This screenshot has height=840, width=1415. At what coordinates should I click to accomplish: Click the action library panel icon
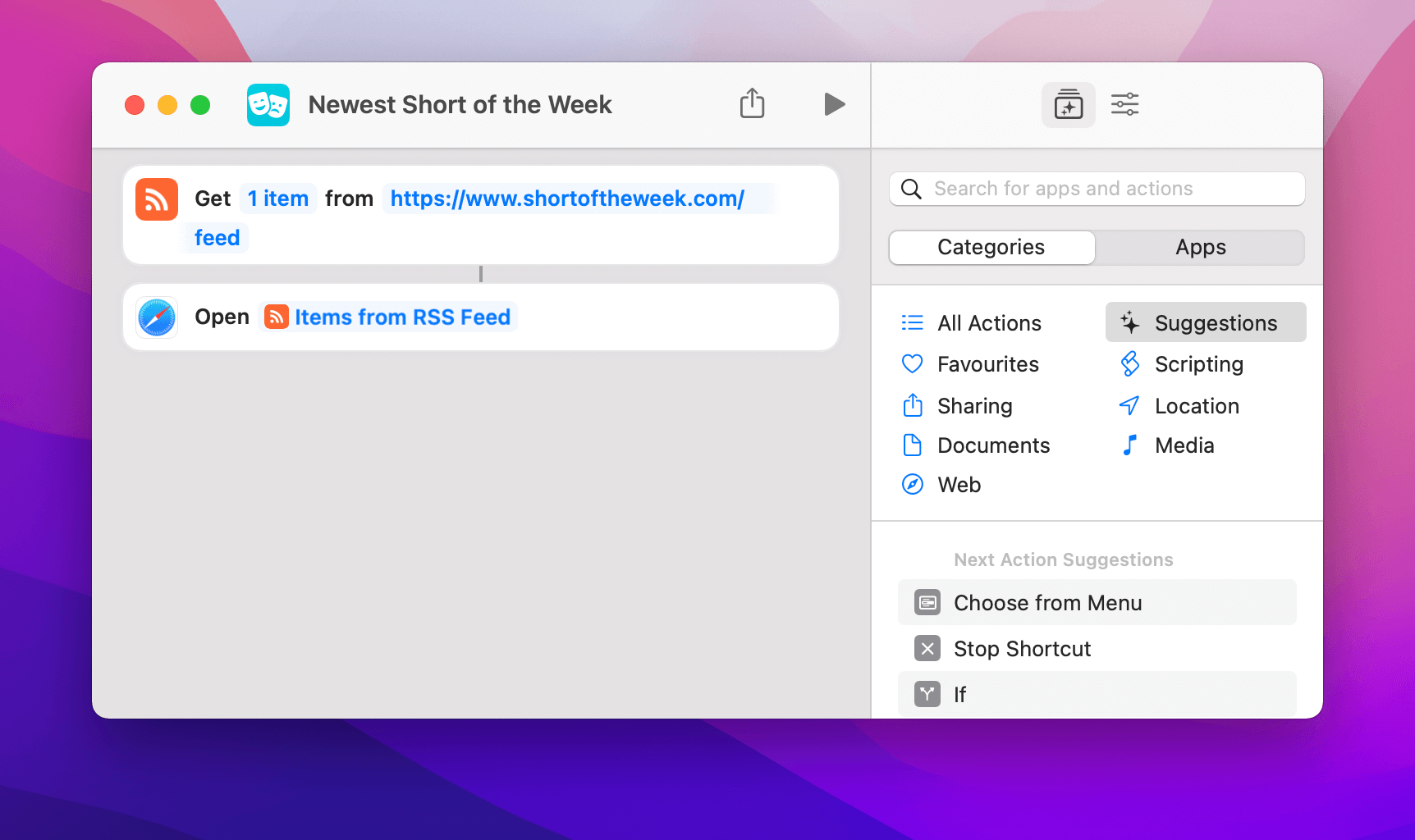1068,104
